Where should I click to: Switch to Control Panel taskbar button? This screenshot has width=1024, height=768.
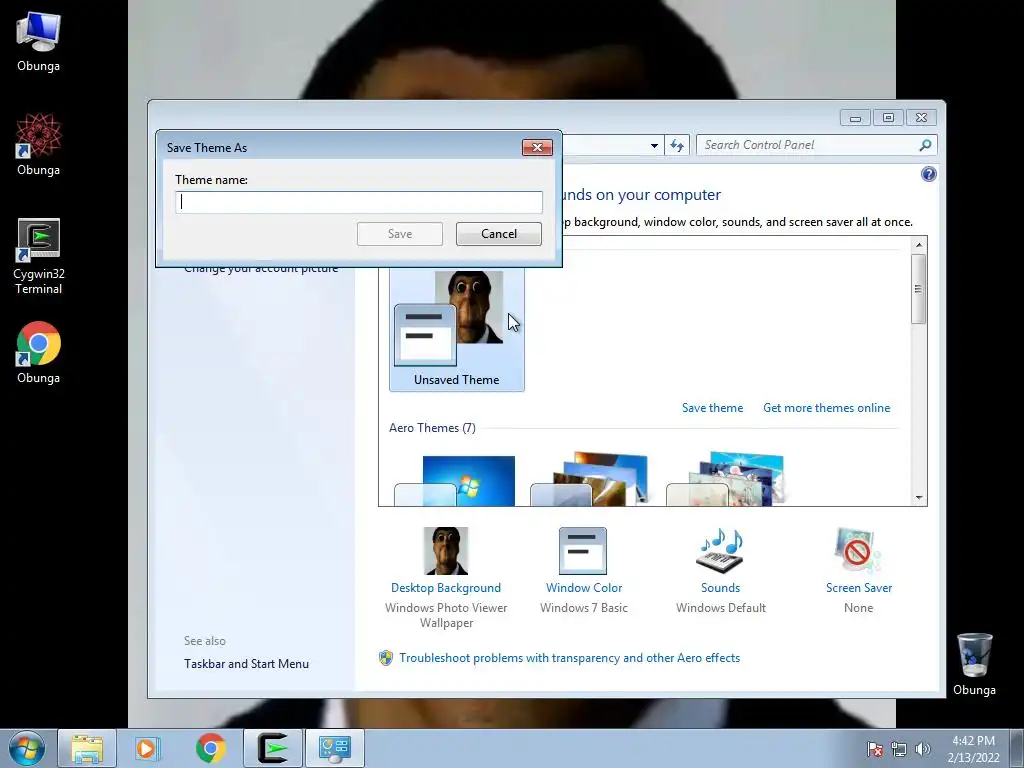(x=334, y=748)
